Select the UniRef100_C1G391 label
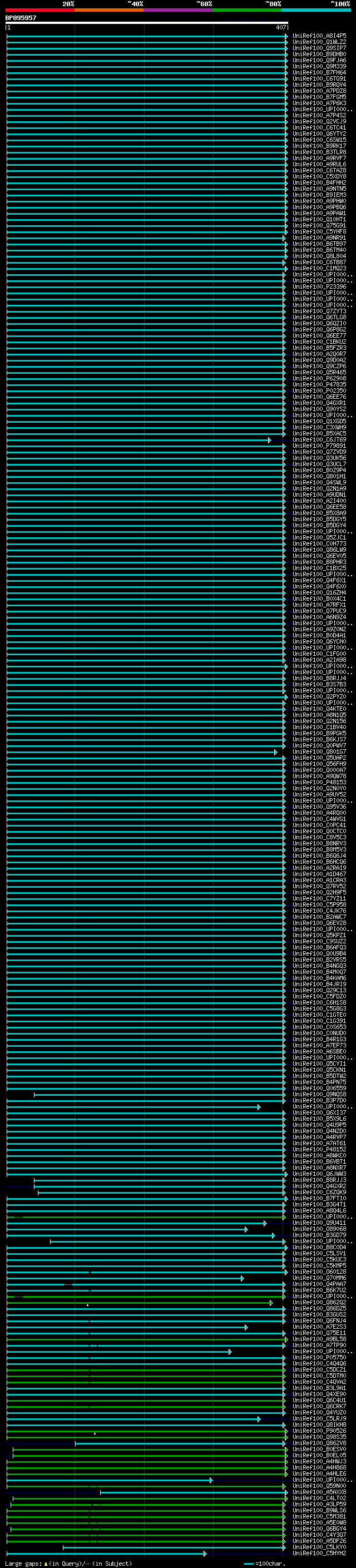This screenshot has height=1568, width=356. [x=319, y=1021]
